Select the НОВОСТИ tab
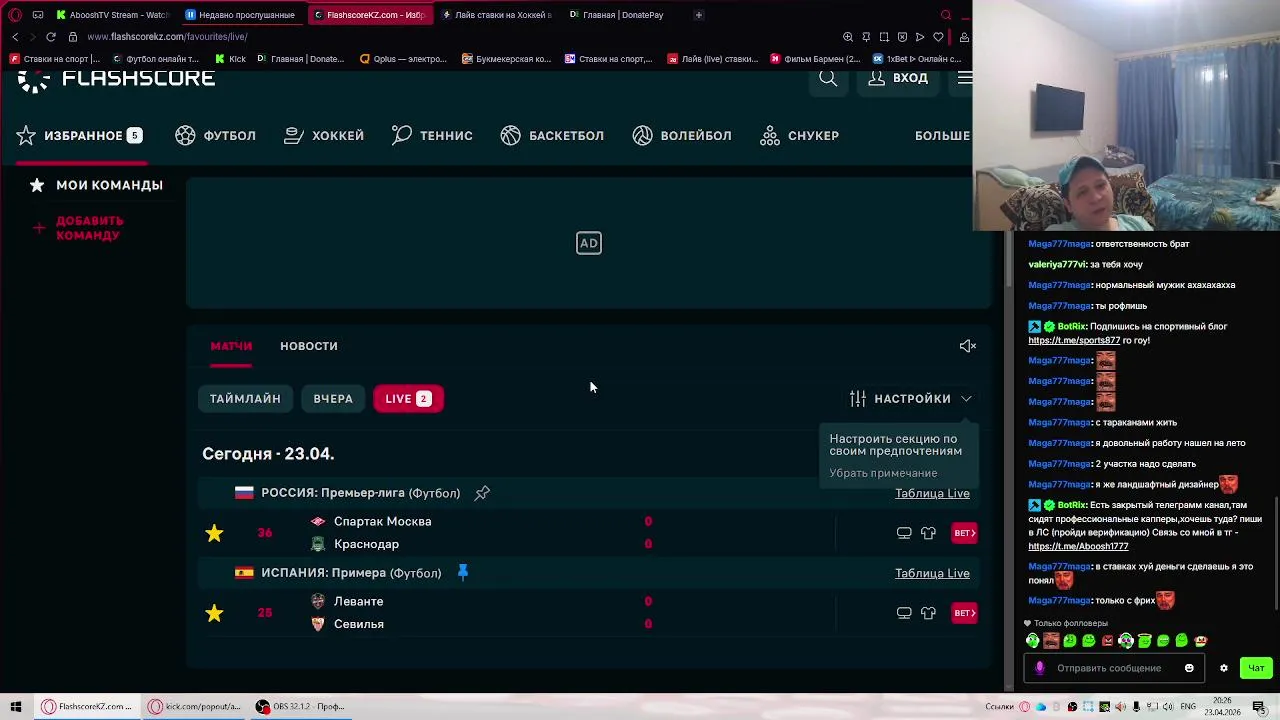 (309, 346)
